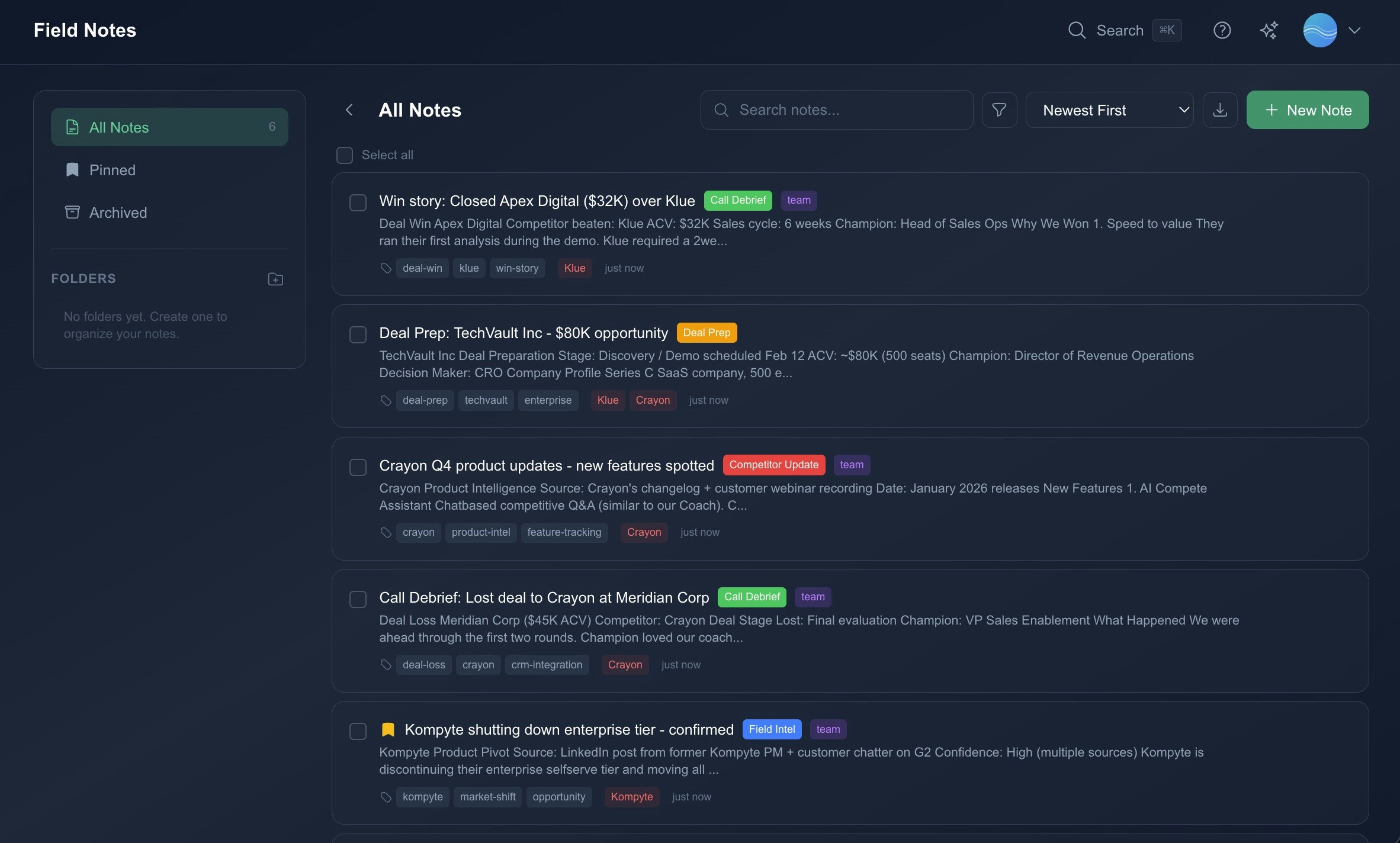The image size is (1400, 843).
Task: Click the help question mark icon
Action: 1222,30
